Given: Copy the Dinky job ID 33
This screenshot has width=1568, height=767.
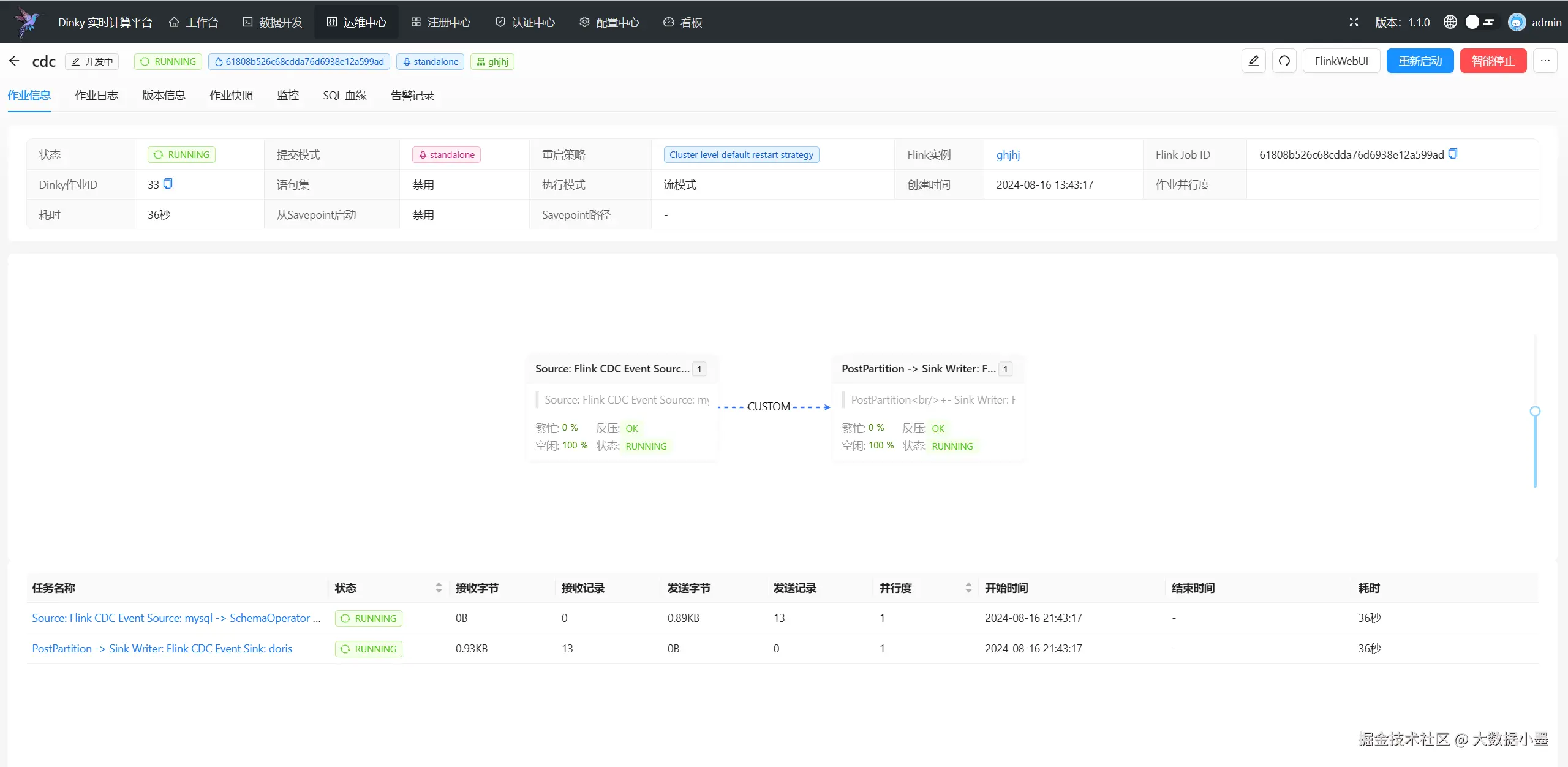Looking at the screenshot, I should tap(168, 184).
